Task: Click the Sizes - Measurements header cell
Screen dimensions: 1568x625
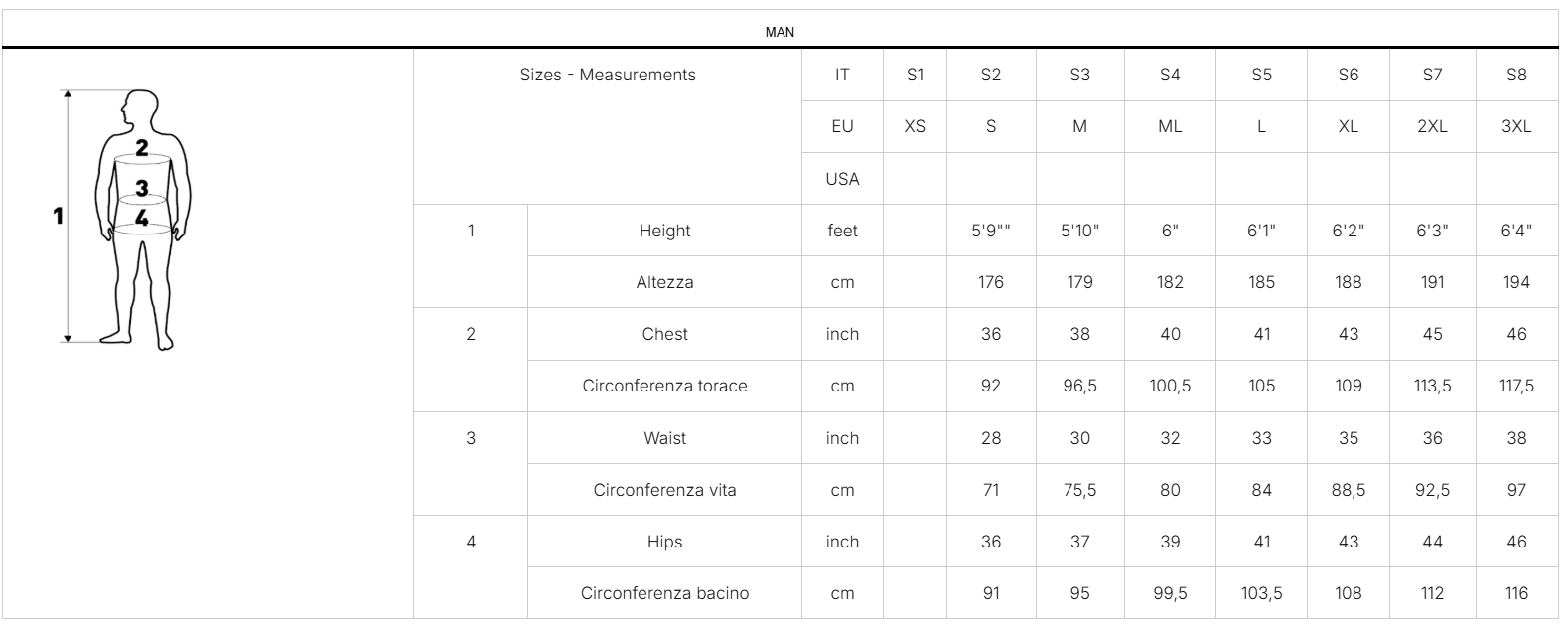Action: (x=608, y=75)
